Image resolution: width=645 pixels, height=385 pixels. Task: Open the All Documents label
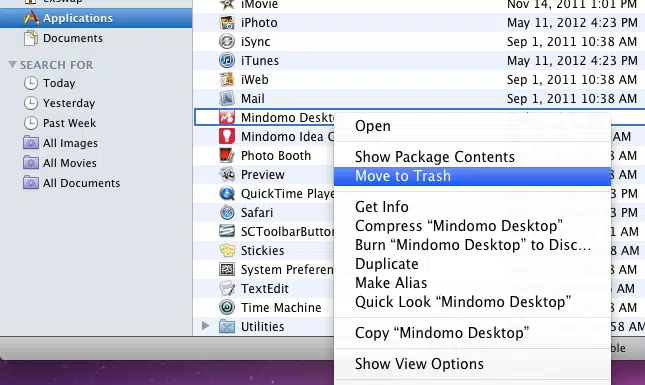[x=81, y=183]
